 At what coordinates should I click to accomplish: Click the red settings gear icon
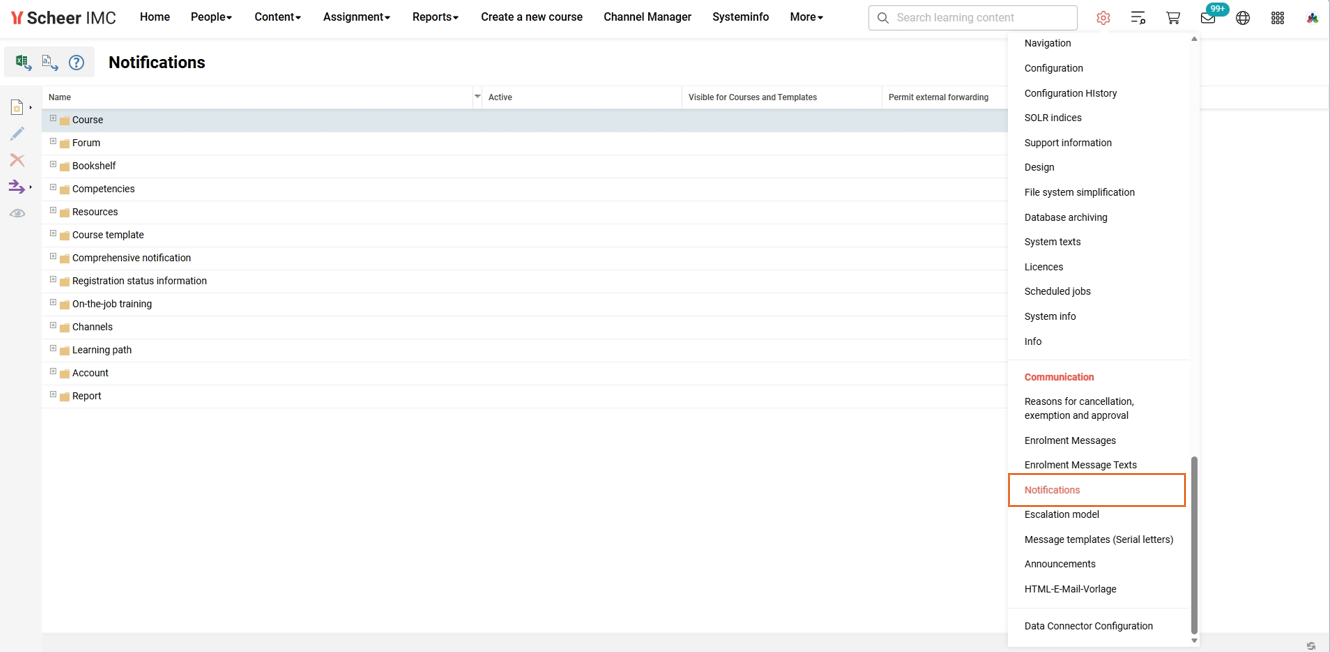tap(1103, 18)
